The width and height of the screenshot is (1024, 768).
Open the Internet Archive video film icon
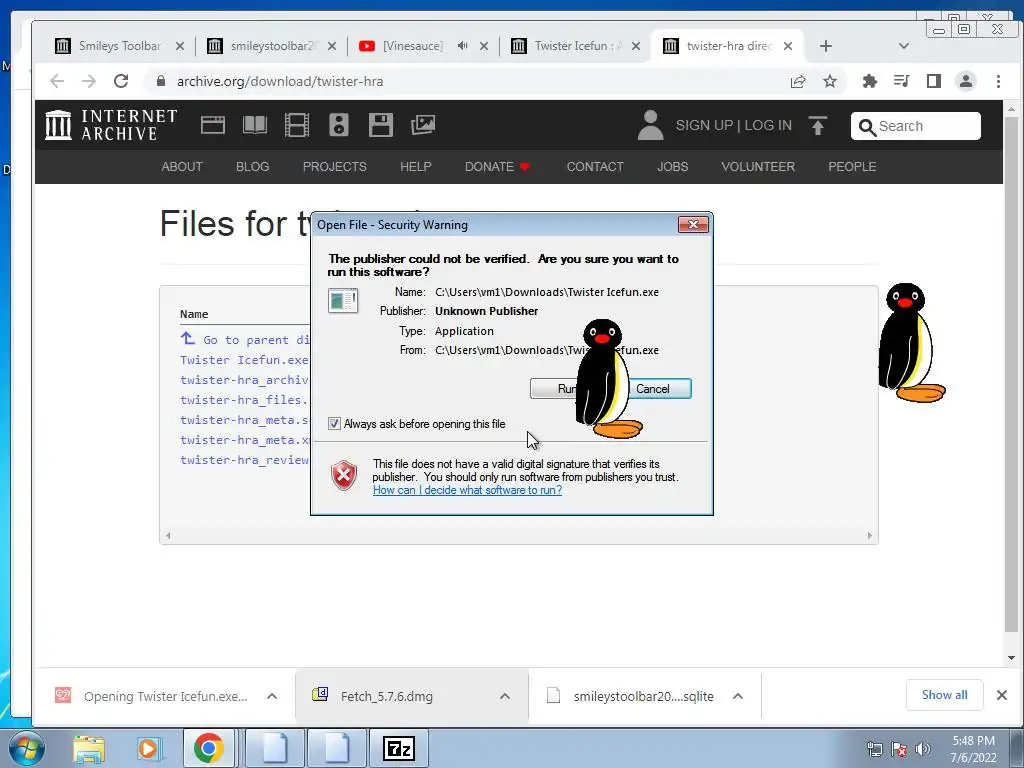[296, 125]
